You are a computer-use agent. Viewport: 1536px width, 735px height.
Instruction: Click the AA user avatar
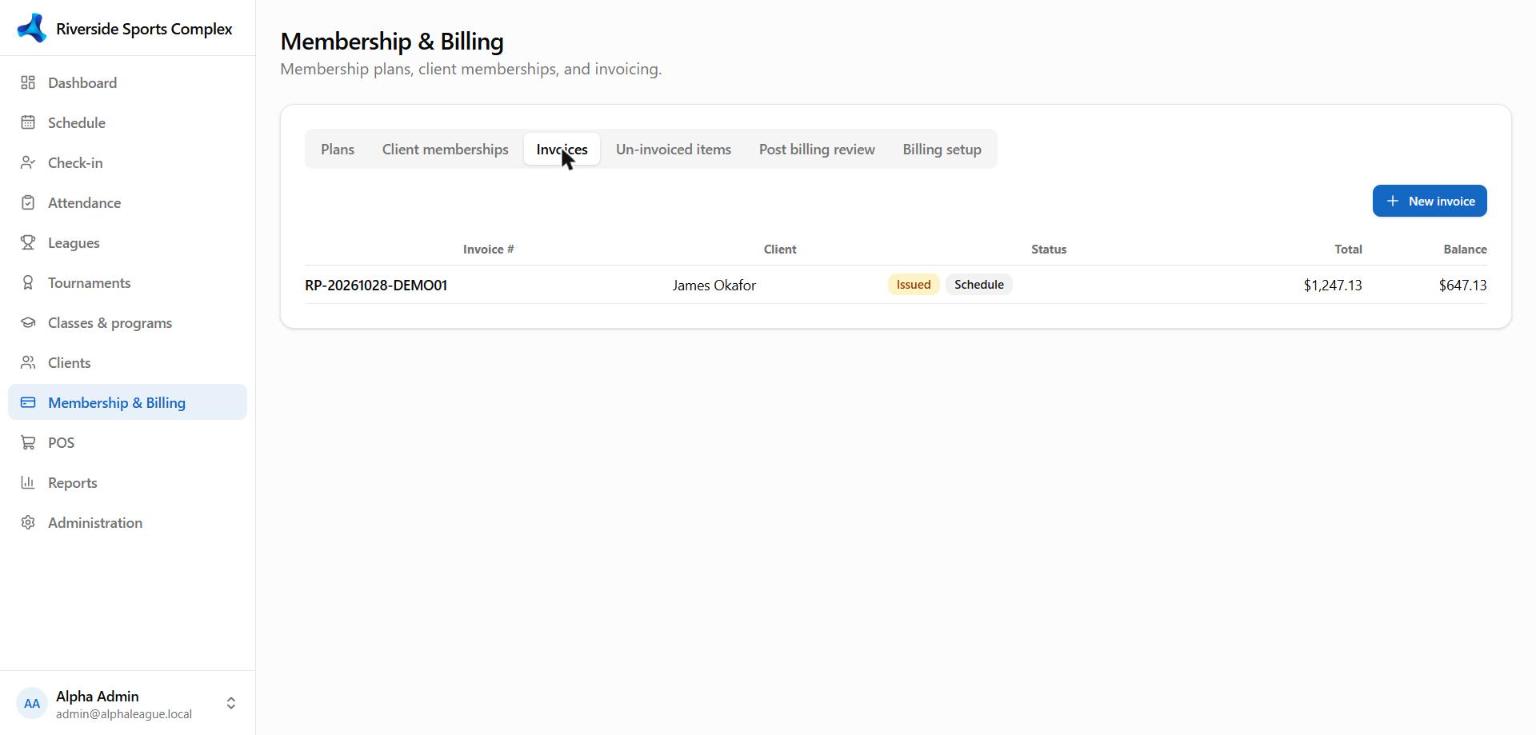click(x=32, y=704)
